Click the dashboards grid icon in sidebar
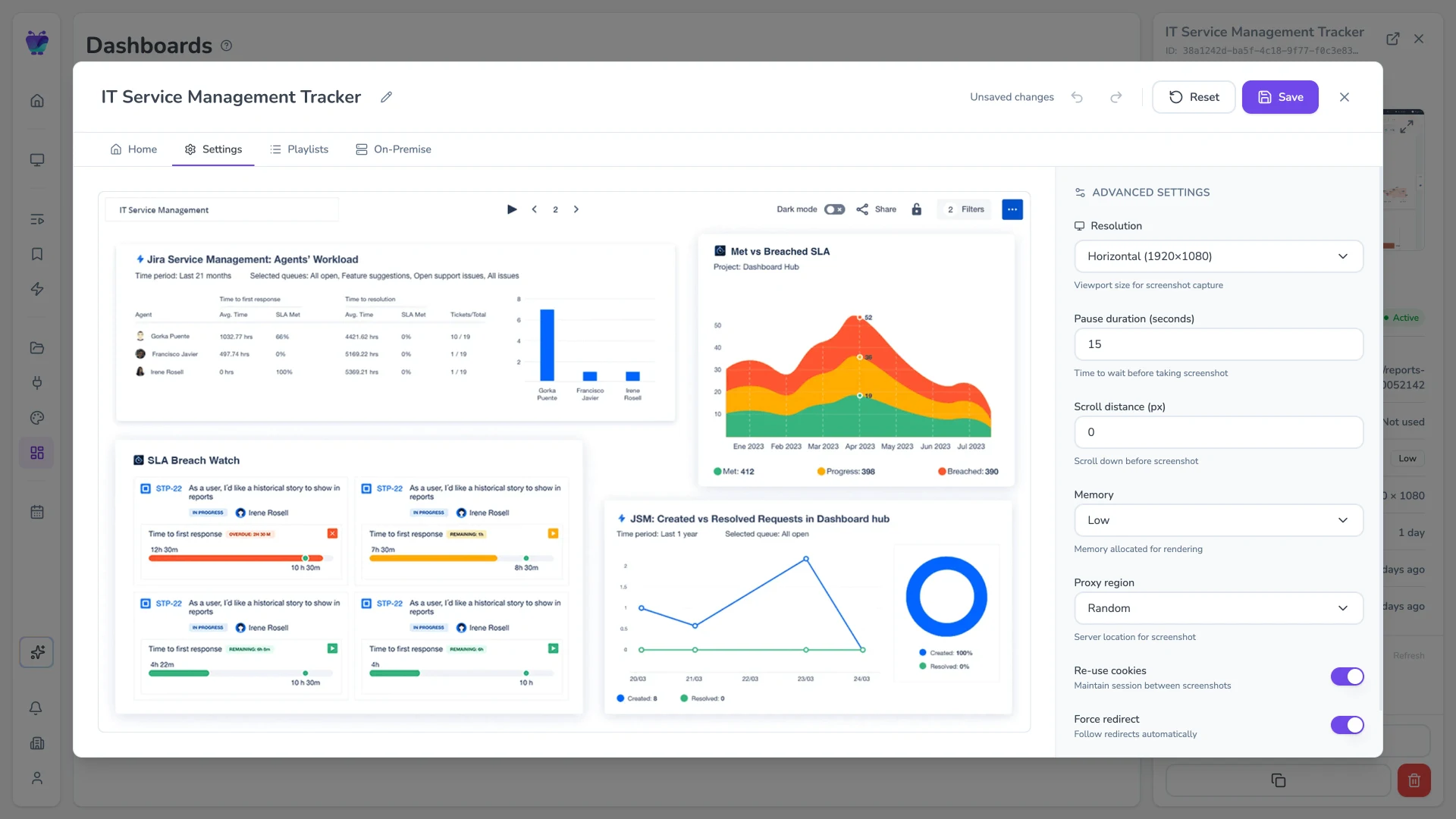 click(37, 453)
